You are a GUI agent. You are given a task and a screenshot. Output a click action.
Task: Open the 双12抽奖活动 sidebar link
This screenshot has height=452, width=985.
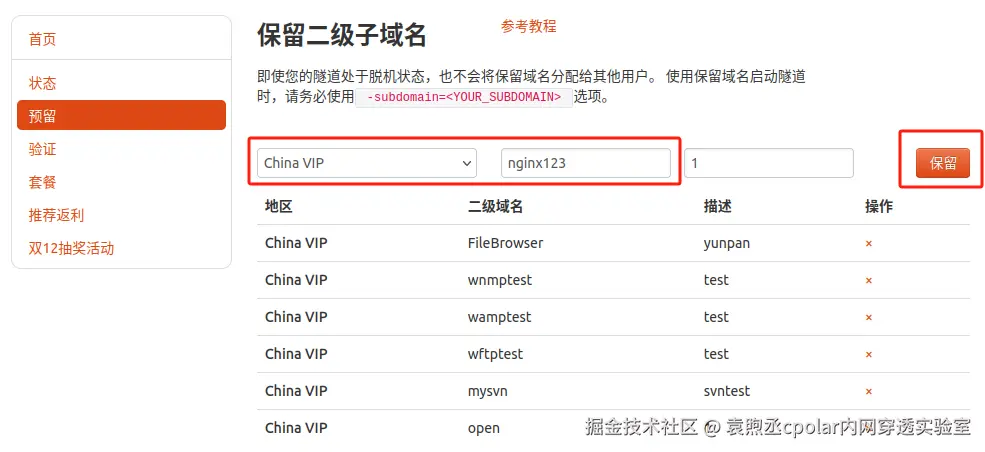pyautogui.click(x=71, y=249)
